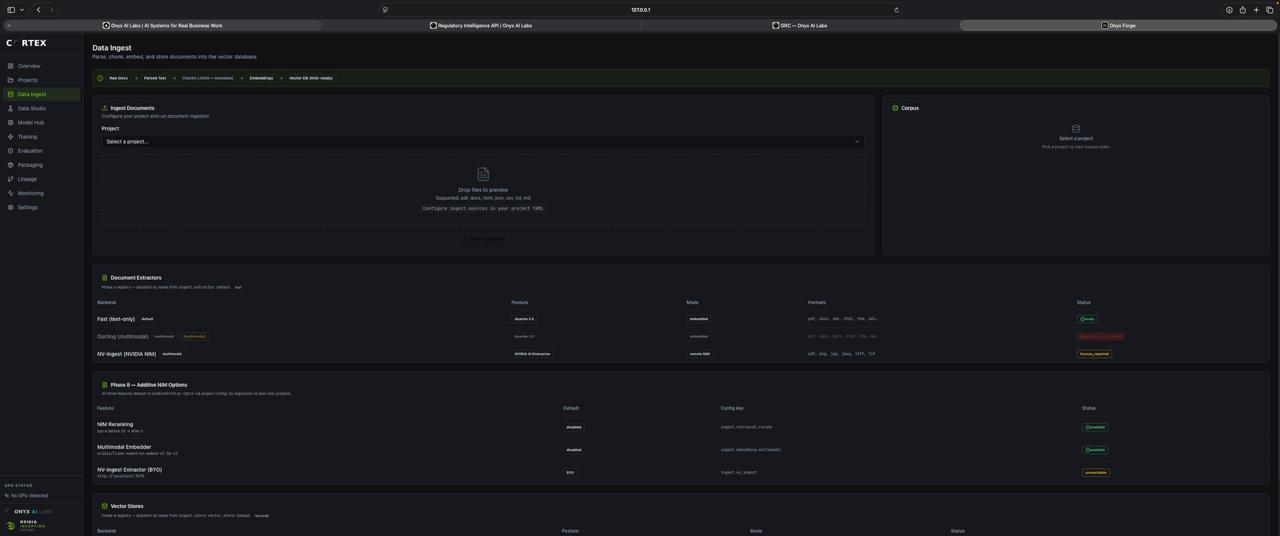Go to Model Hub in the sidebar
The image size is (1280, 536).
[x=41, y=122]
